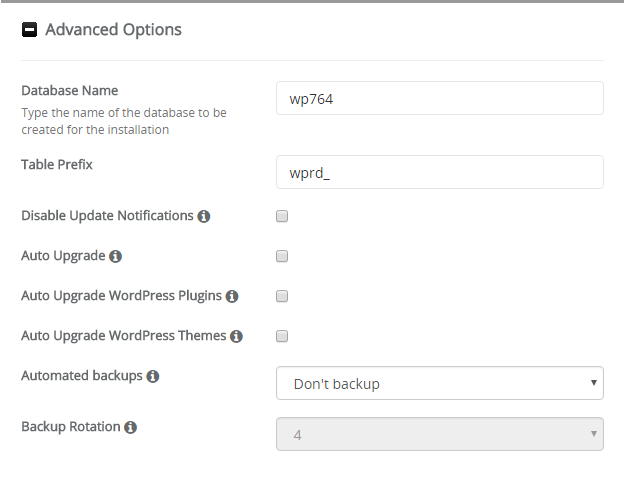Open the Backup Rotation dropdown
Image resolution: width=626 pixels, height=495 pixels.
(x=440, y=434)
